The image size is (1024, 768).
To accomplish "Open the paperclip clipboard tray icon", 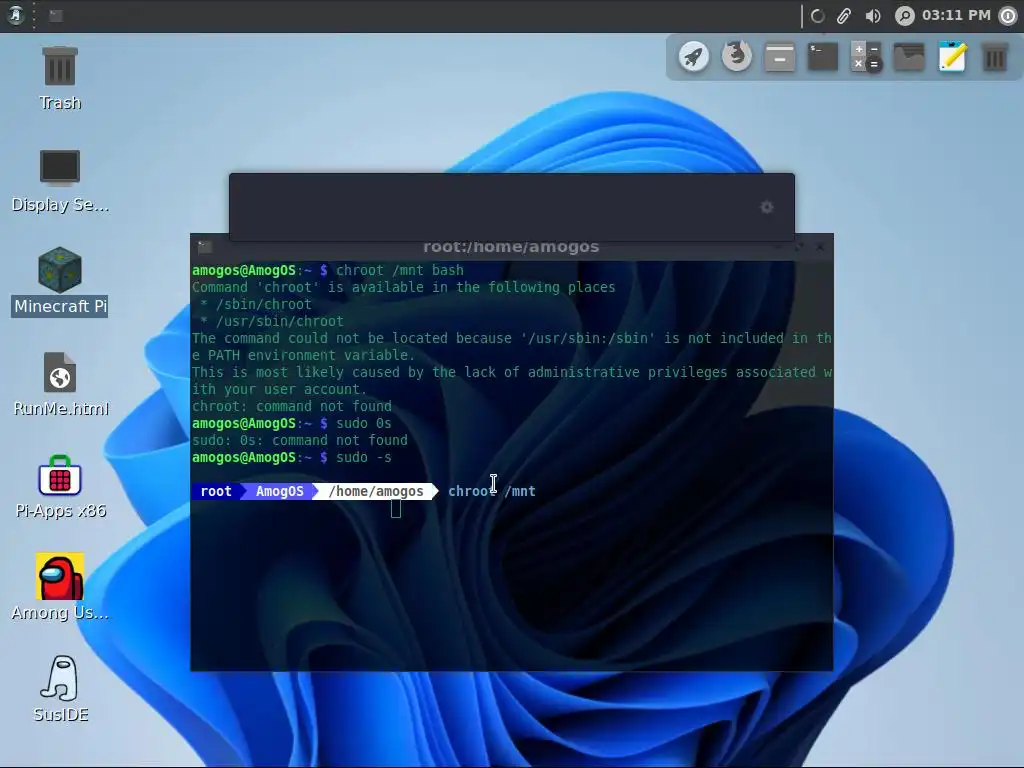I will tap(844, 16).
